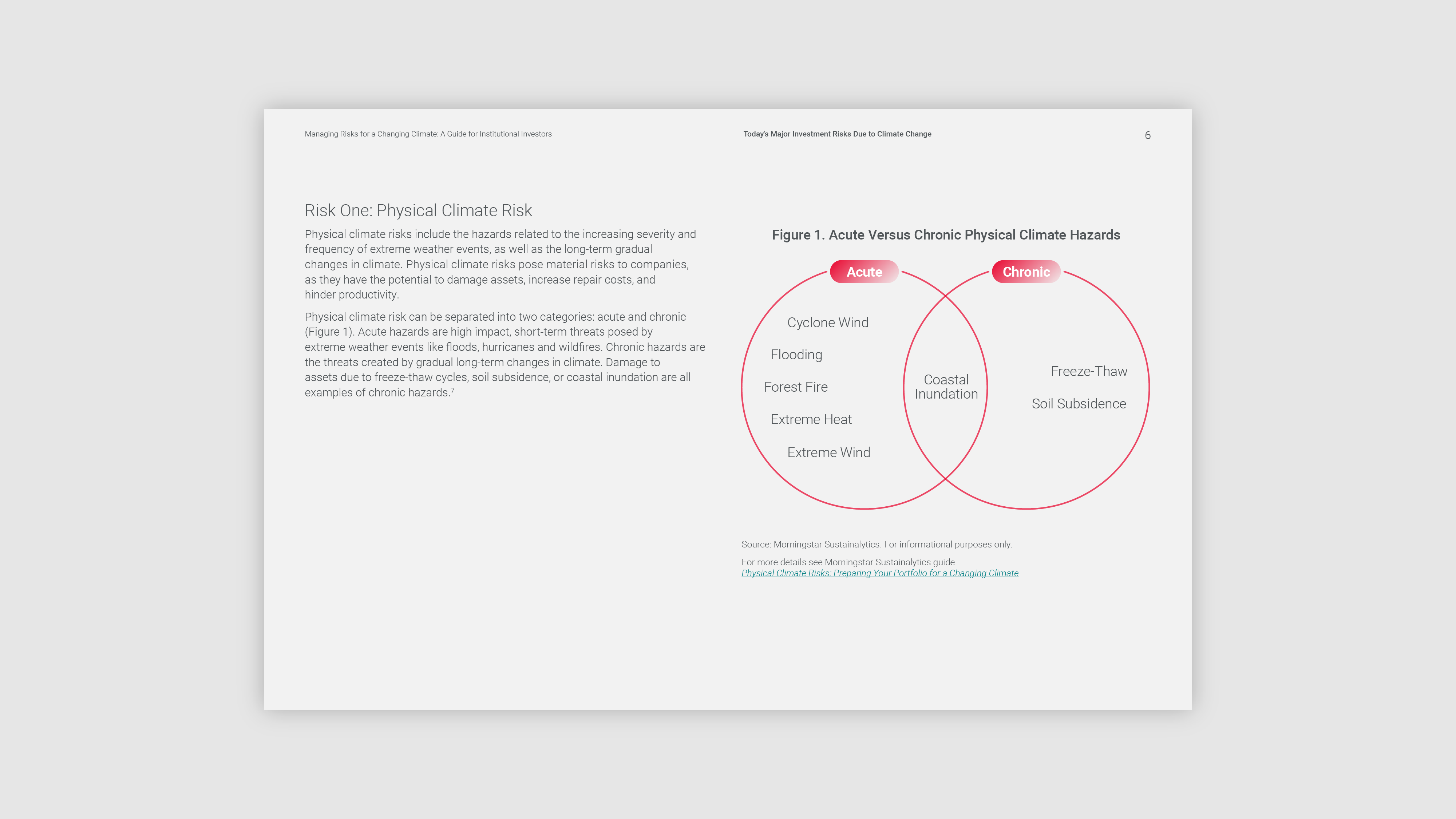Viewport: 1456px width, 819px height.
Task: Click the Figure 1 title heading
Action: tap(946, 235)
